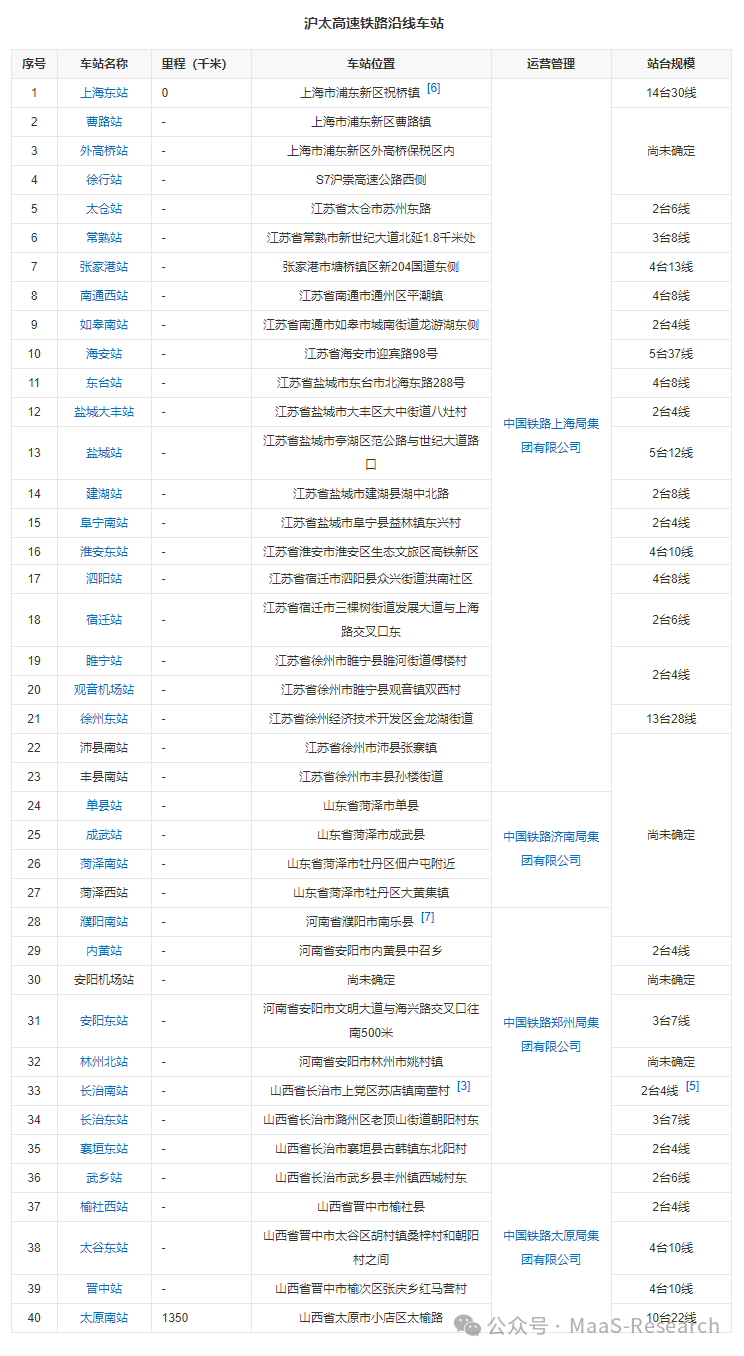Open the 上海东站 station link
This screenshot has width=744, height=1356.
pos(104,93)
